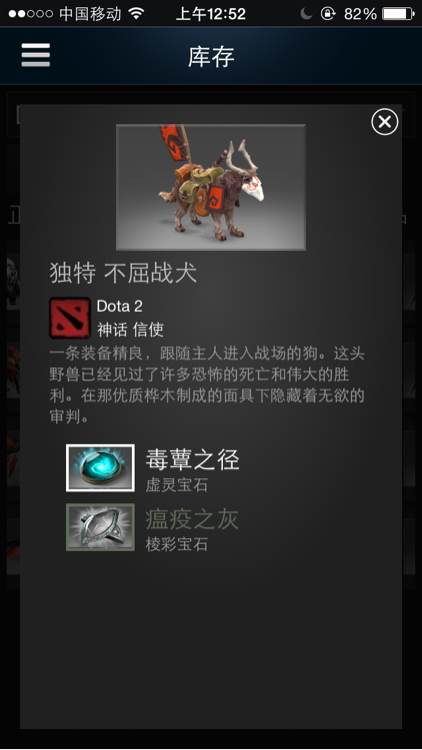The height and width of the screenshot is (750, 422).
Task: Tap the Do Not Disturb moon icon
Action: pyautogui.click(x=306, y=14)
